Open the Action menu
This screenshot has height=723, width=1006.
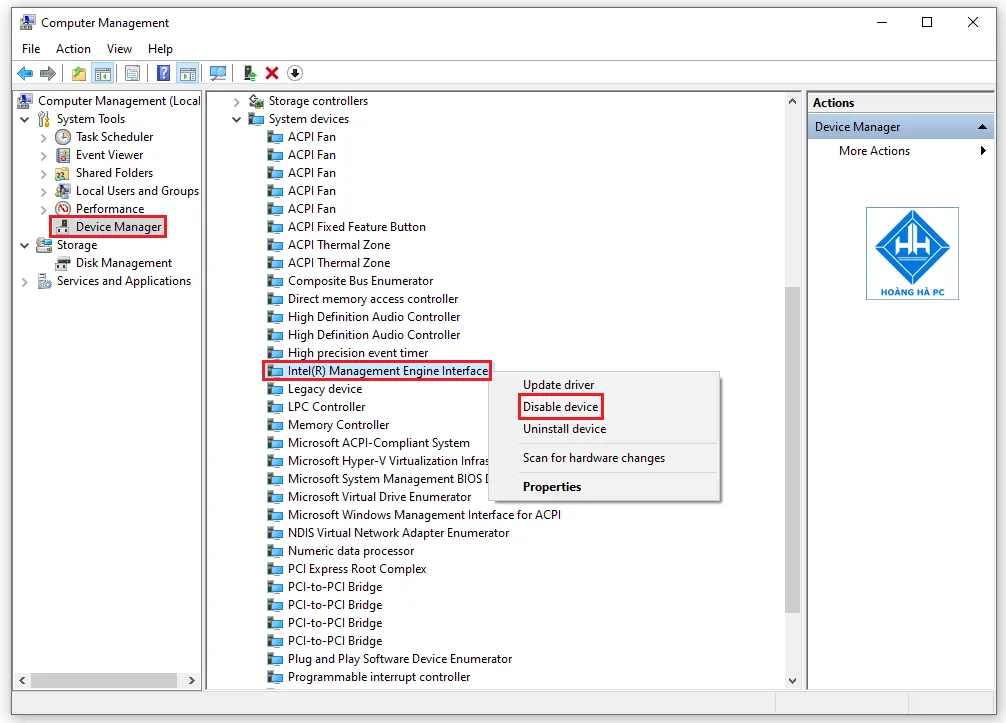point(73,48)
